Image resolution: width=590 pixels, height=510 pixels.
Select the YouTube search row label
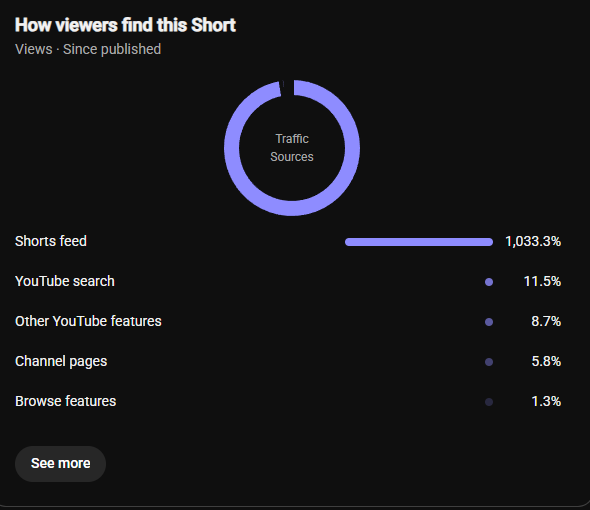65,281
